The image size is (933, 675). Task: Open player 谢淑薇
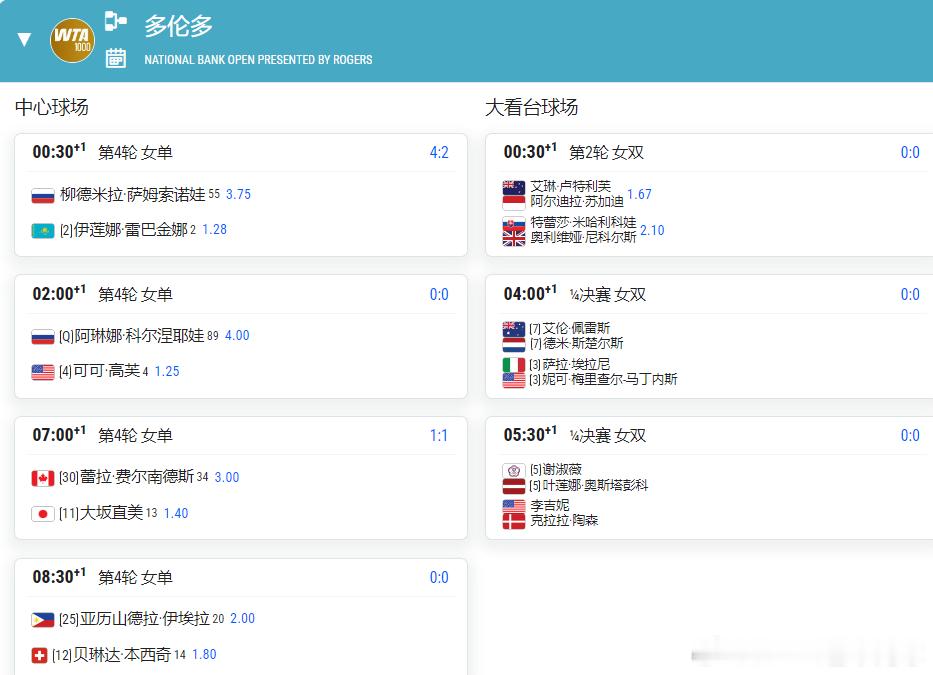(562, 470)
